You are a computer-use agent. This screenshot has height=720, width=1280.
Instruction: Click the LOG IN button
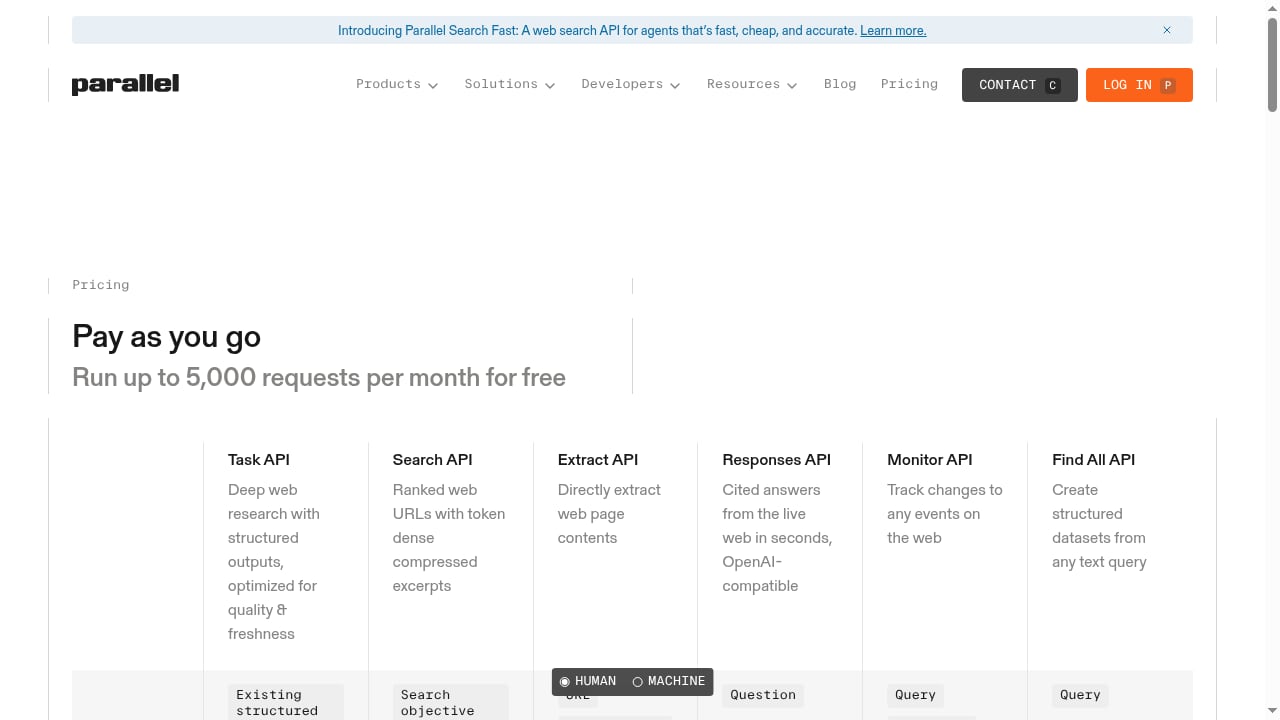click(x=1139, y=85)
